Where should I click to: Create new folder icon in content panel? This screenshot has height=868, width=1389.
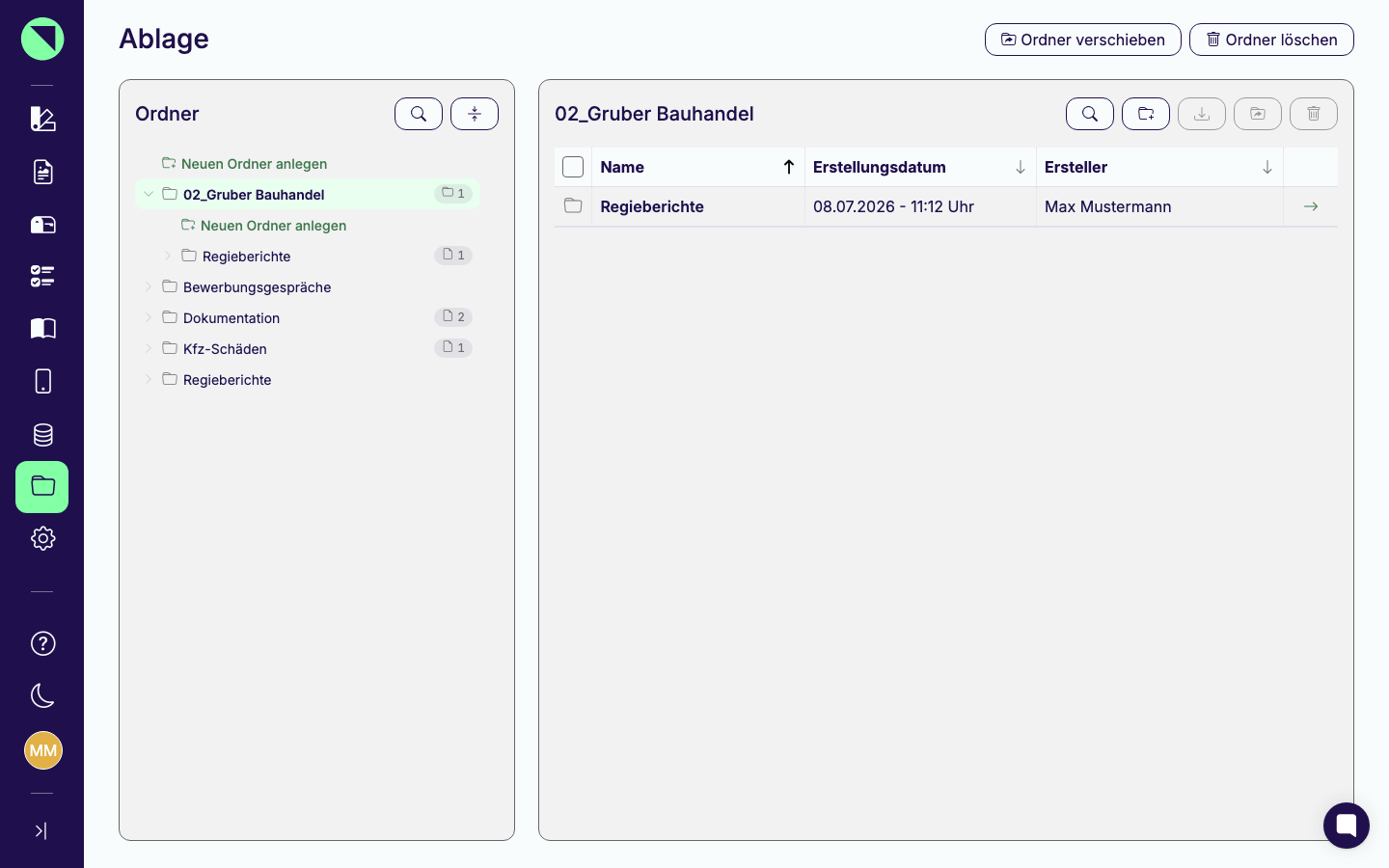coord(1146,114)
